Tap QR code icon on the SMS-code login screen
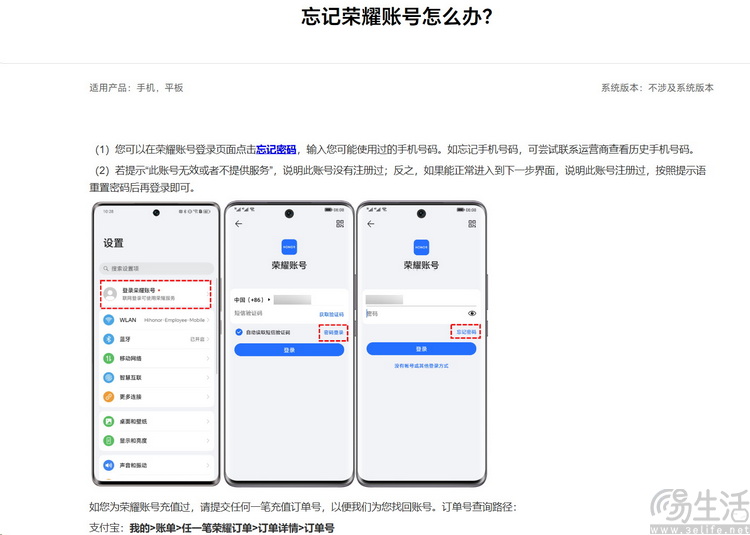The width and height of the screenshot is (750, 535). coord(340,224)
